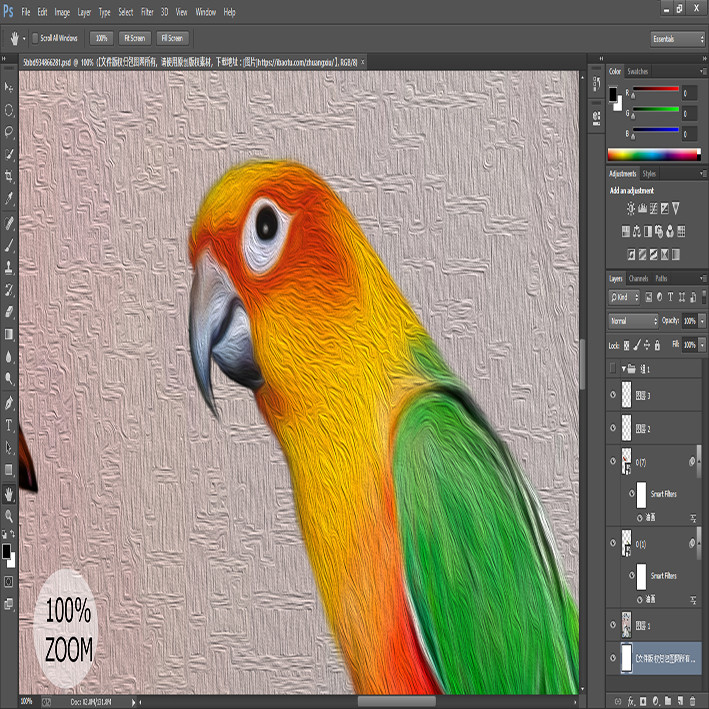The width and height of the screenshot is (709, 709).
Task: Select the Blur tool
Action: coord(9,357)
